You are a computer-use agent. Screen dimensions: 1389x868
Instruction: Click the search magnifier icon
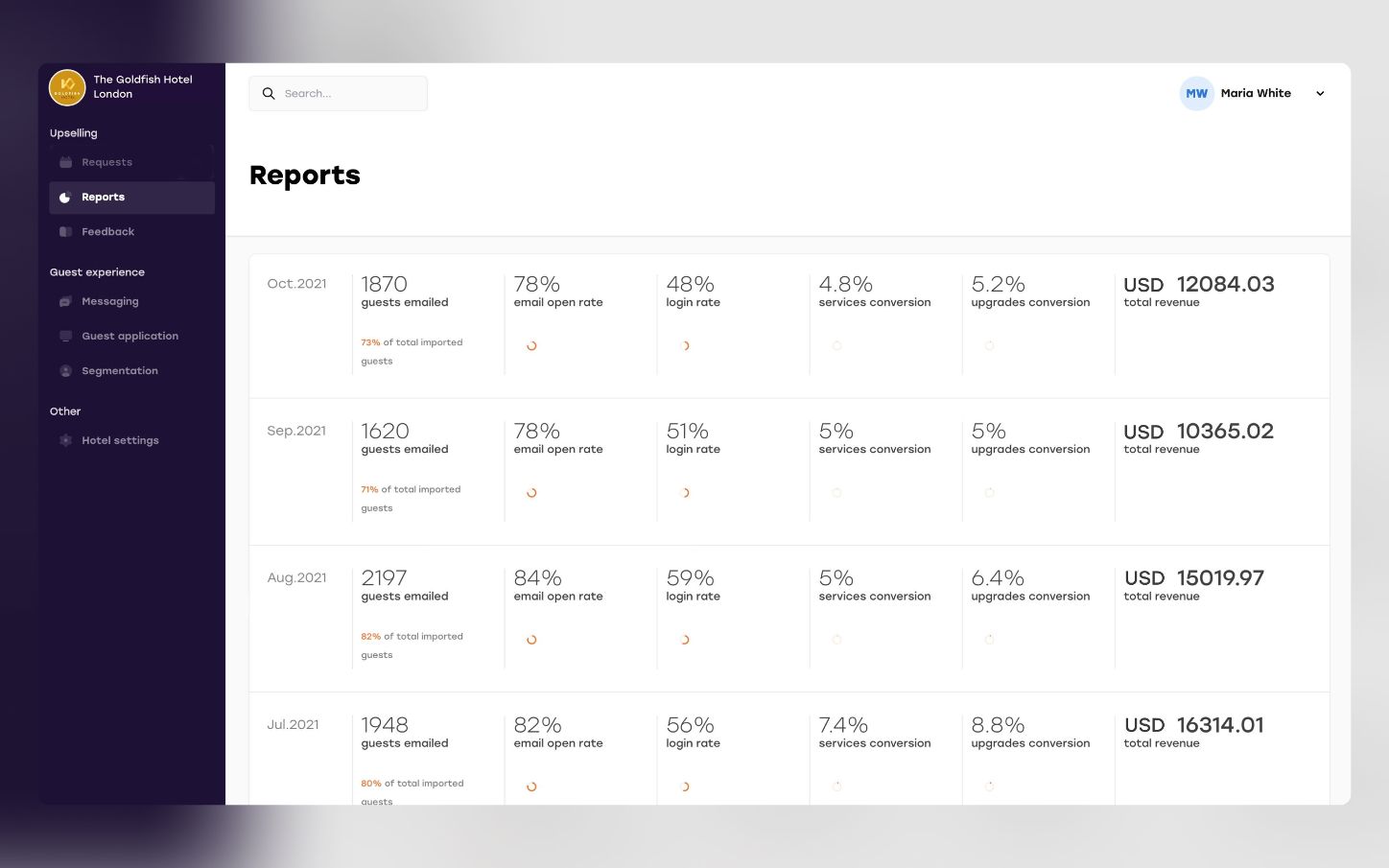click(x=269, y=94)
